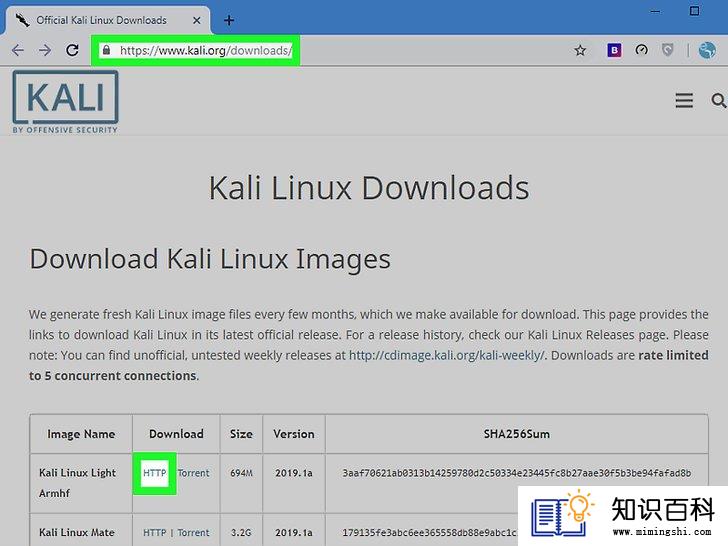
Task: Go back with the browser back arrow
Action: [18, 50]
